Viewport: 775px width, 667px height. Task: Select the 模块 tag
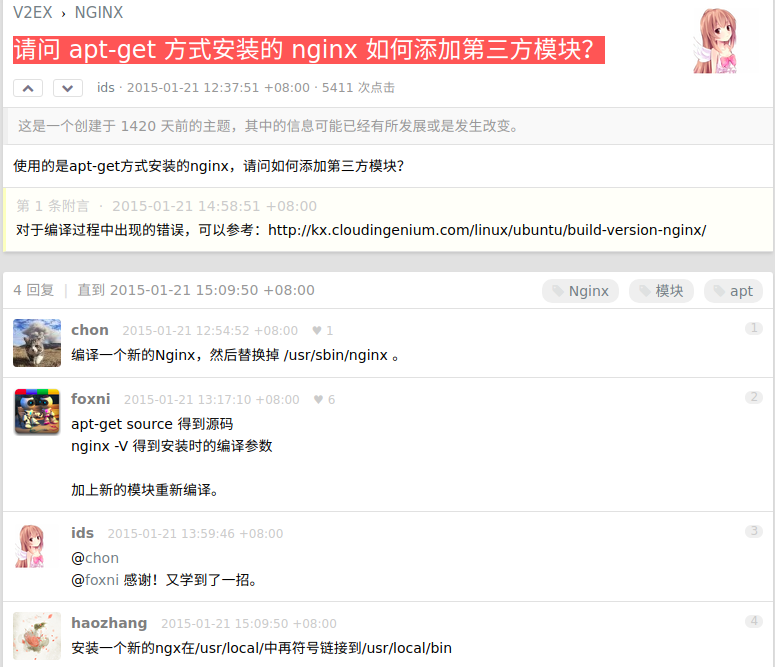pyautogui.click(x=661, y=291)
